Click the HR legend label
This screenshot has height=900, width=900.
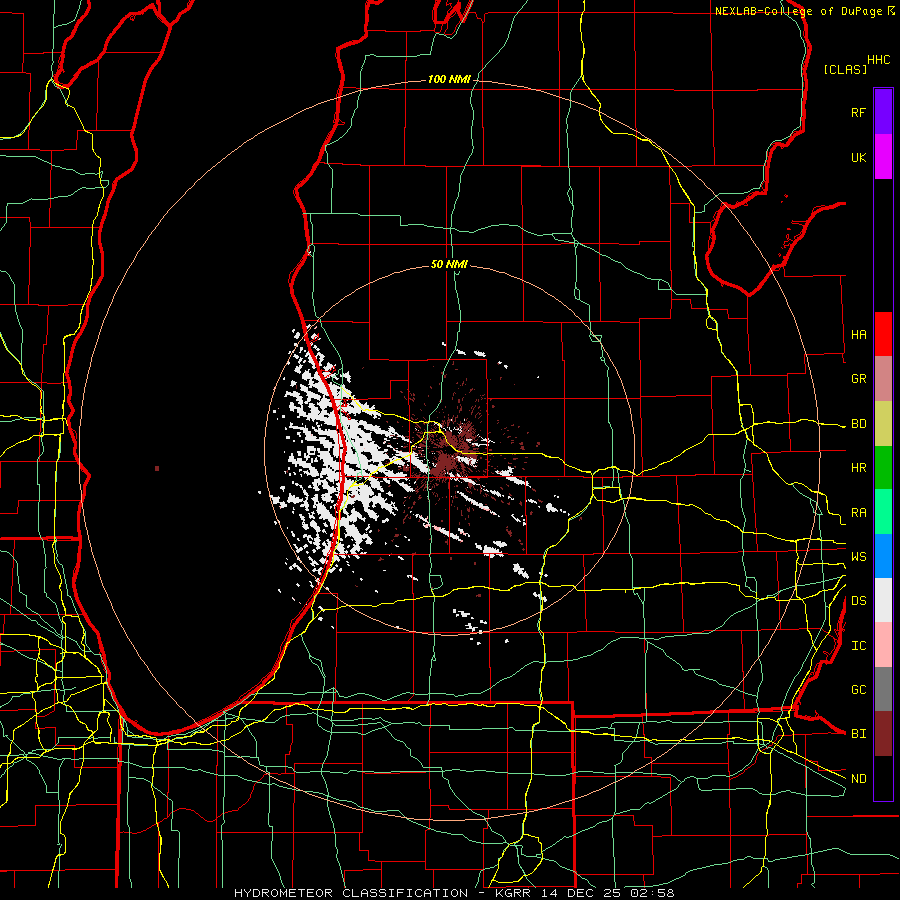click(858, 468)
